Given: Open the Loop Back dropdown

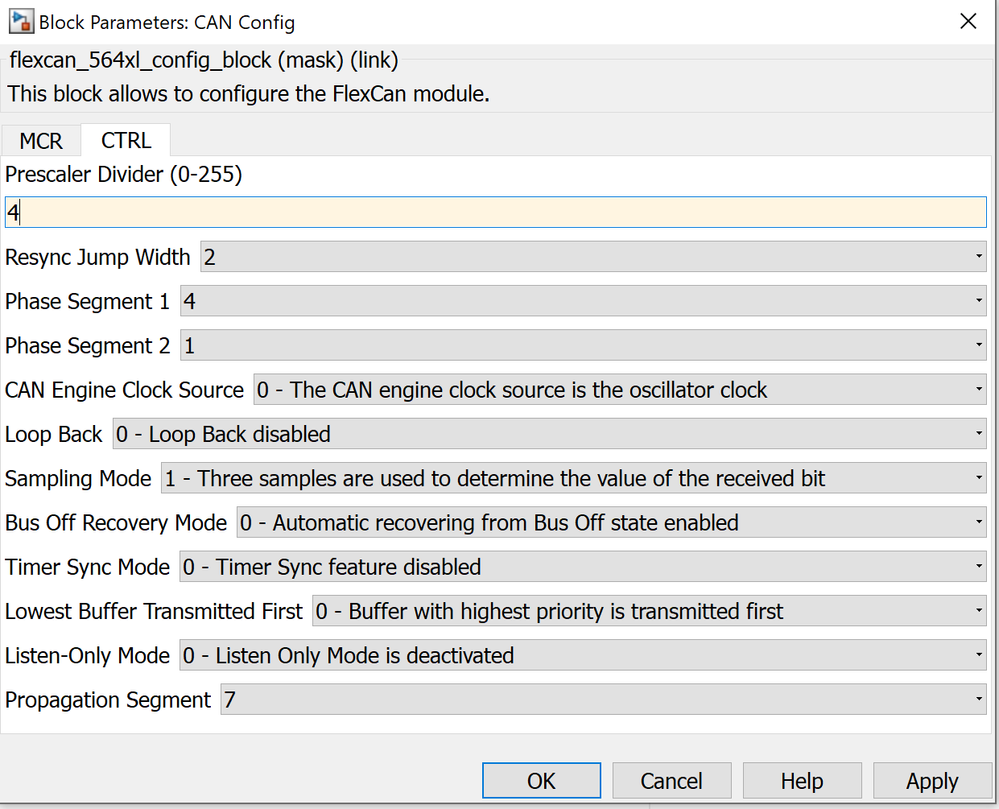Looking at the screenshot, I should [x=550, y=434].
